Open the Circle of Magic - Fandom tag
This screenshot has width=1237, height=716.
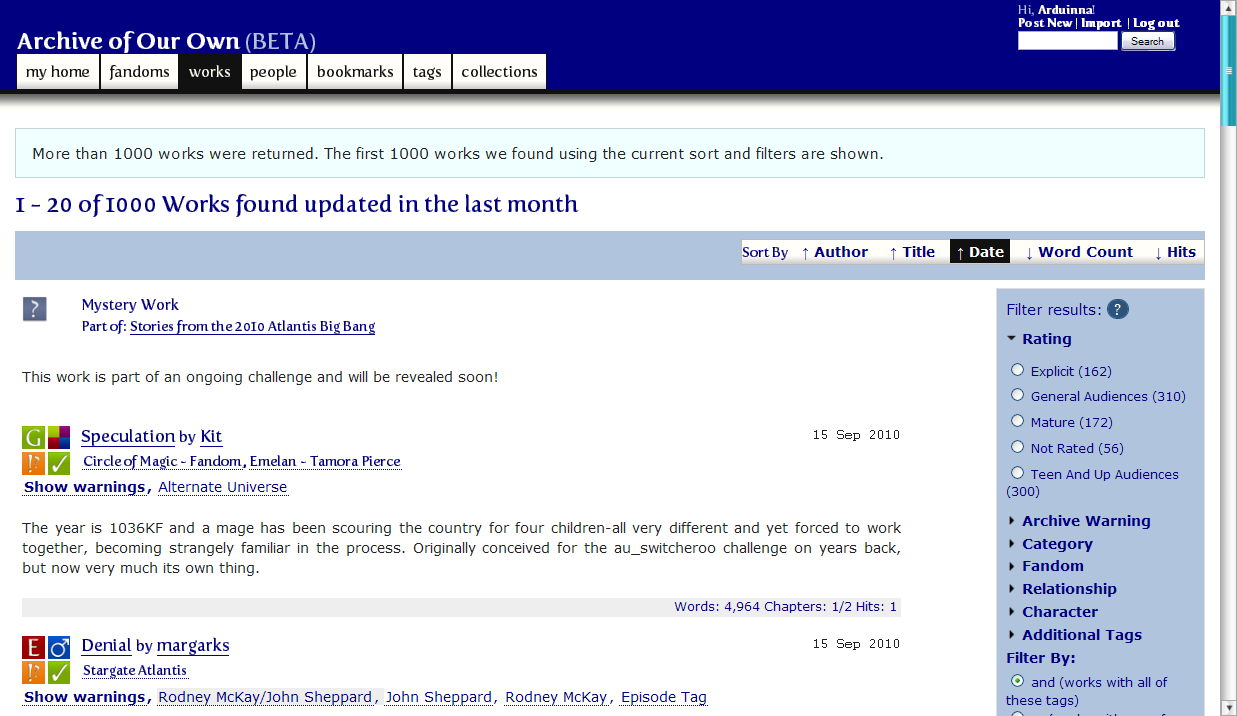[162, 461]
